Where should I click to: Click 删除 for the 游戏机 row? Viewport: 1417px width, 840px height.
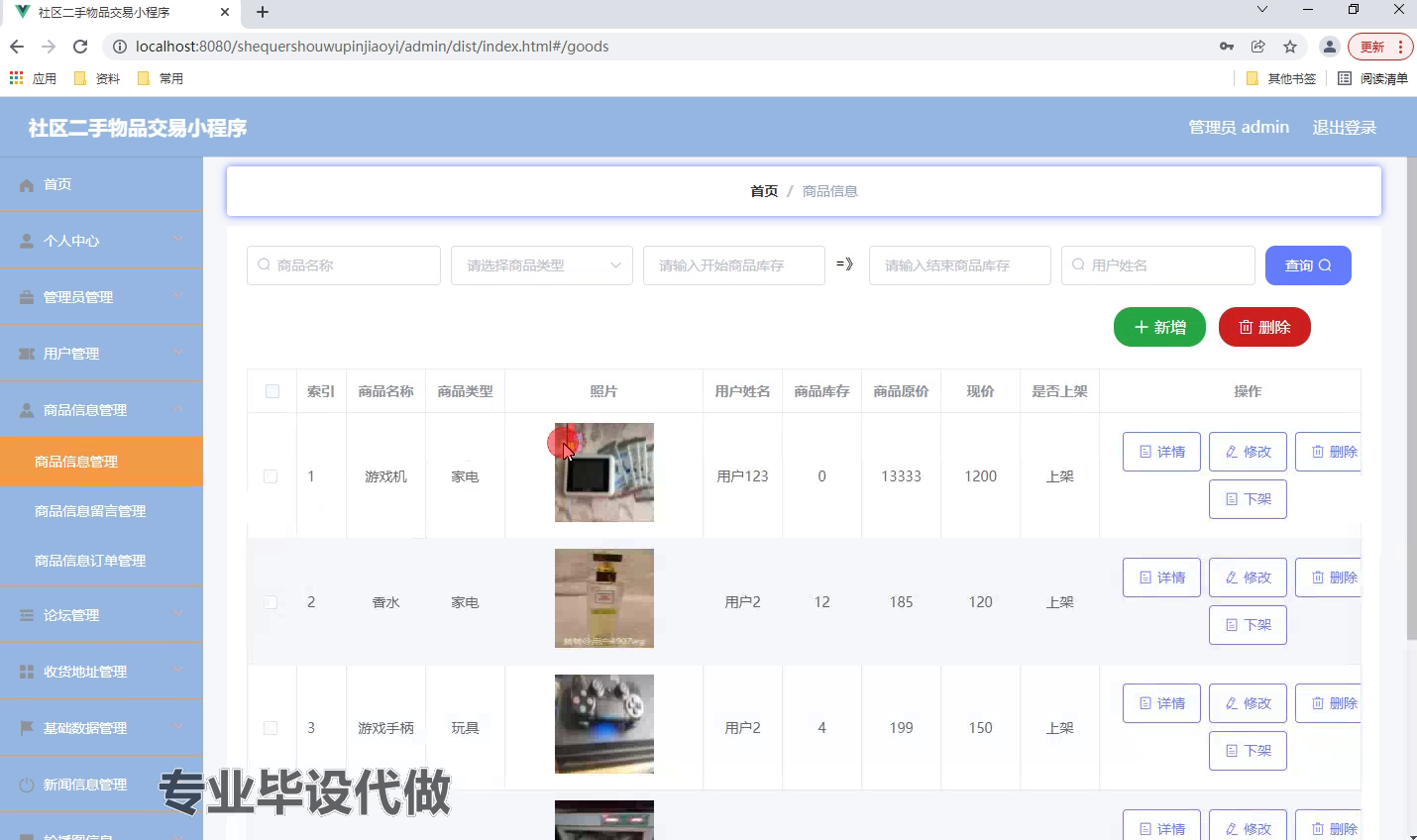pyautogui.click(x=1329, y=452)
